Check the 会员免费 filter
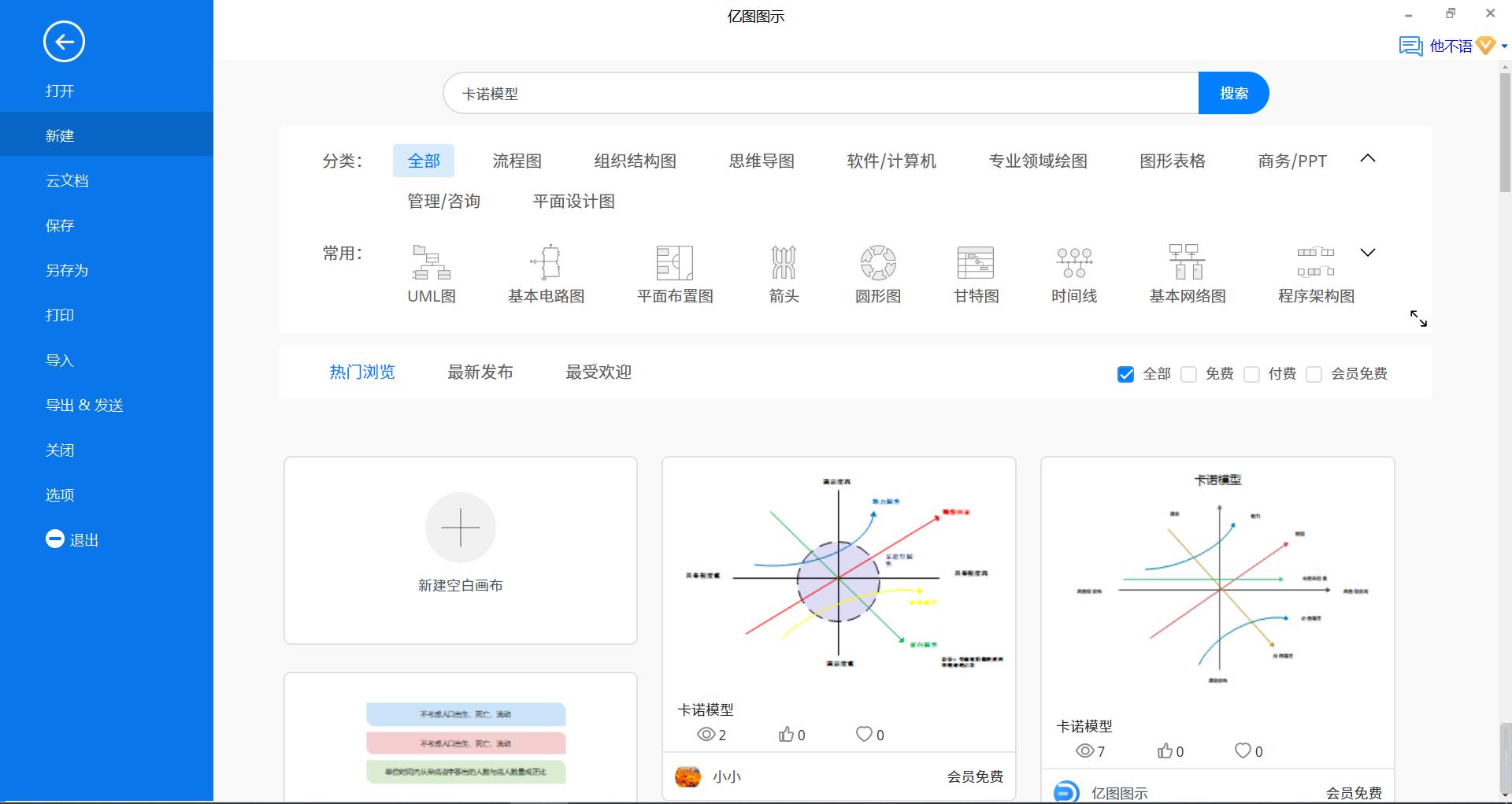Viewport: 1512px width, 804px height. point(1313,374)
